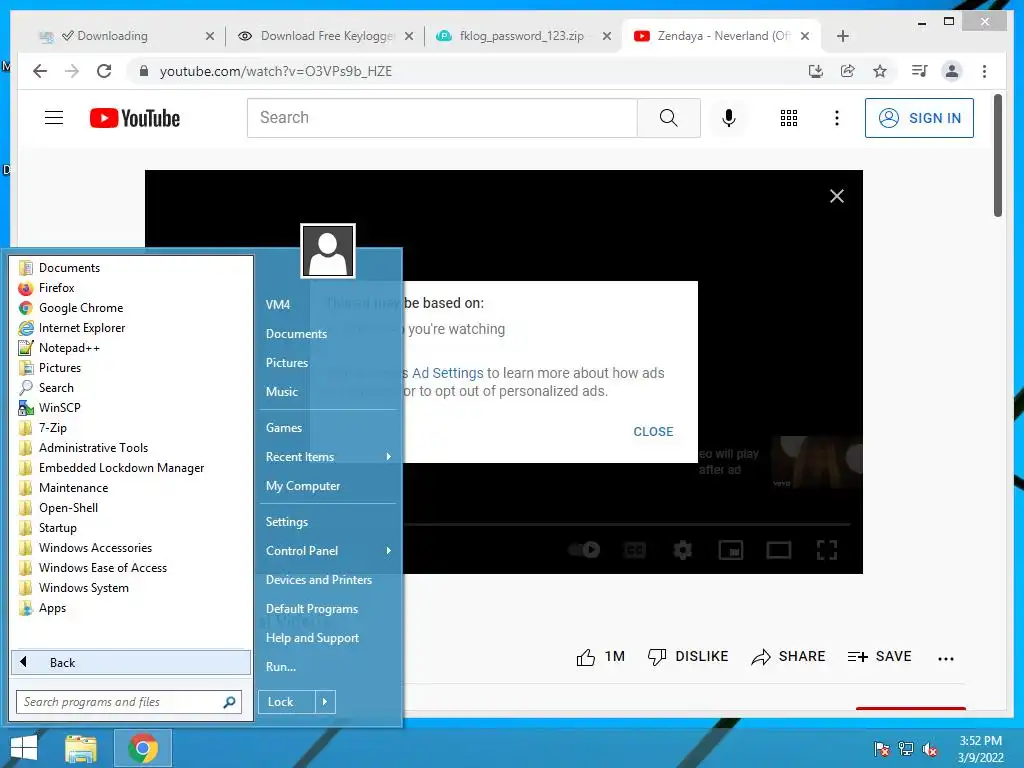This screenshot has width=1024, height=768.
Task: Click SIGN IN on YouTube
Action: [x=919, y=118]
